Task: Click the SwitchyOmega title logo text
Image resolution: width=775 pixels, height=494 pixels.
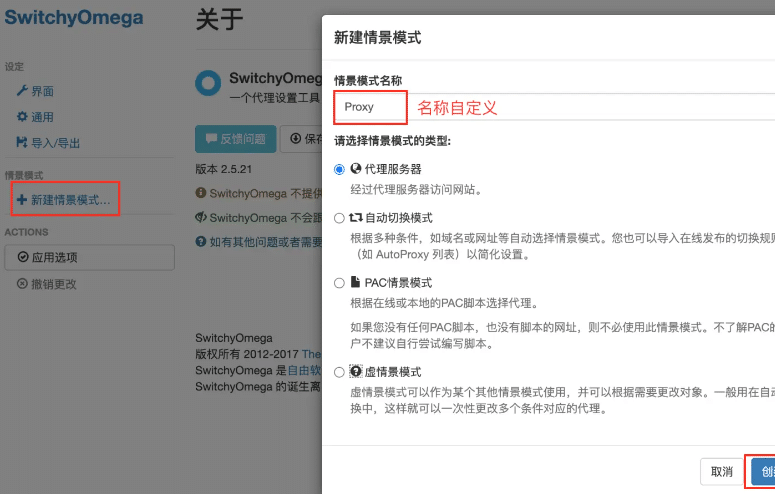Action: 74,18
